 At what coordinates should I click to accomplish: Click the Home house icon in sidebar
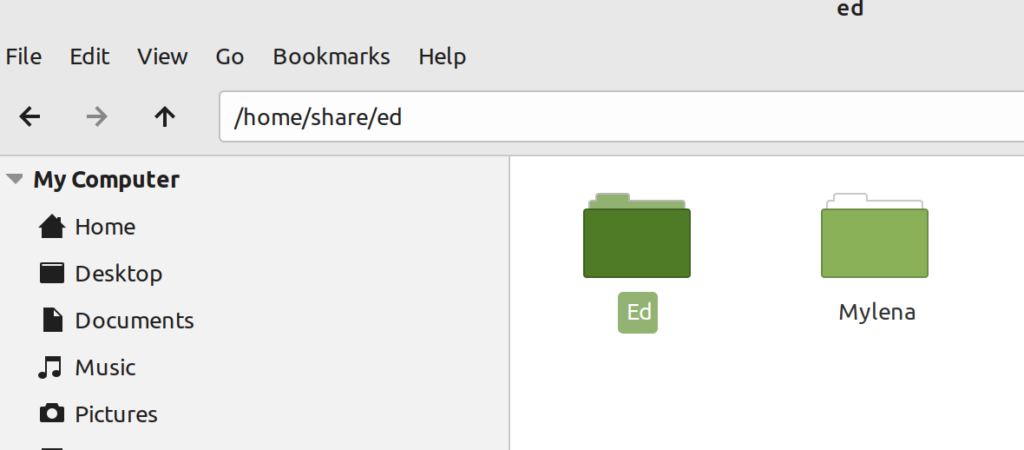click(52, 227)
